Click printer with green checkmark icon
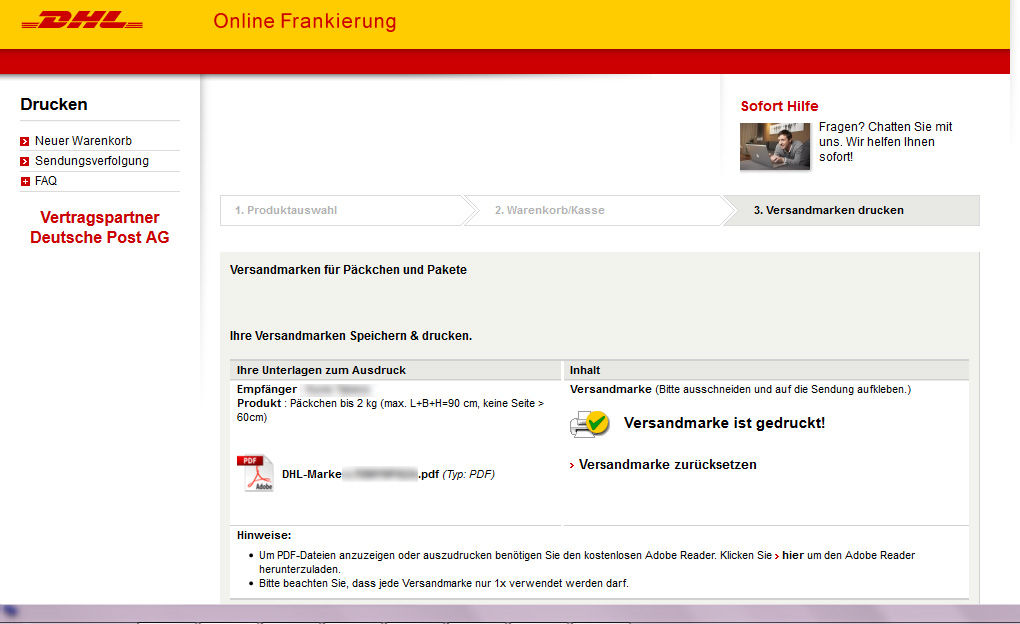 [589, 424]
